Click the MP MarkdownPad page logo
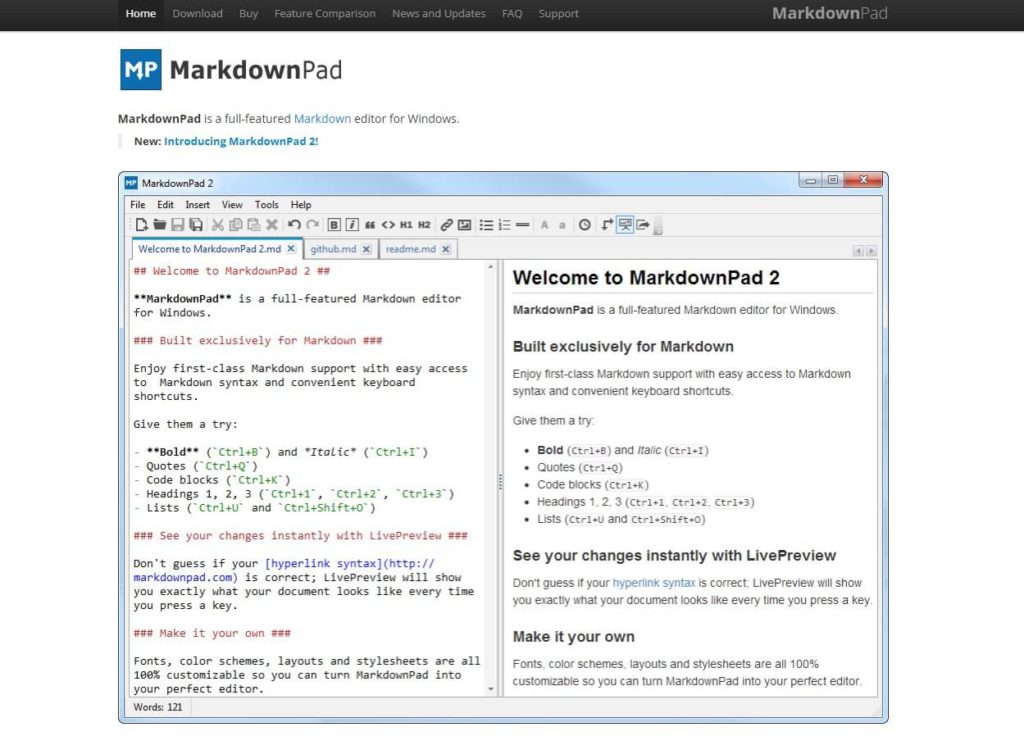This screenshot has width=1024, height=736. [x=231, y=69]
